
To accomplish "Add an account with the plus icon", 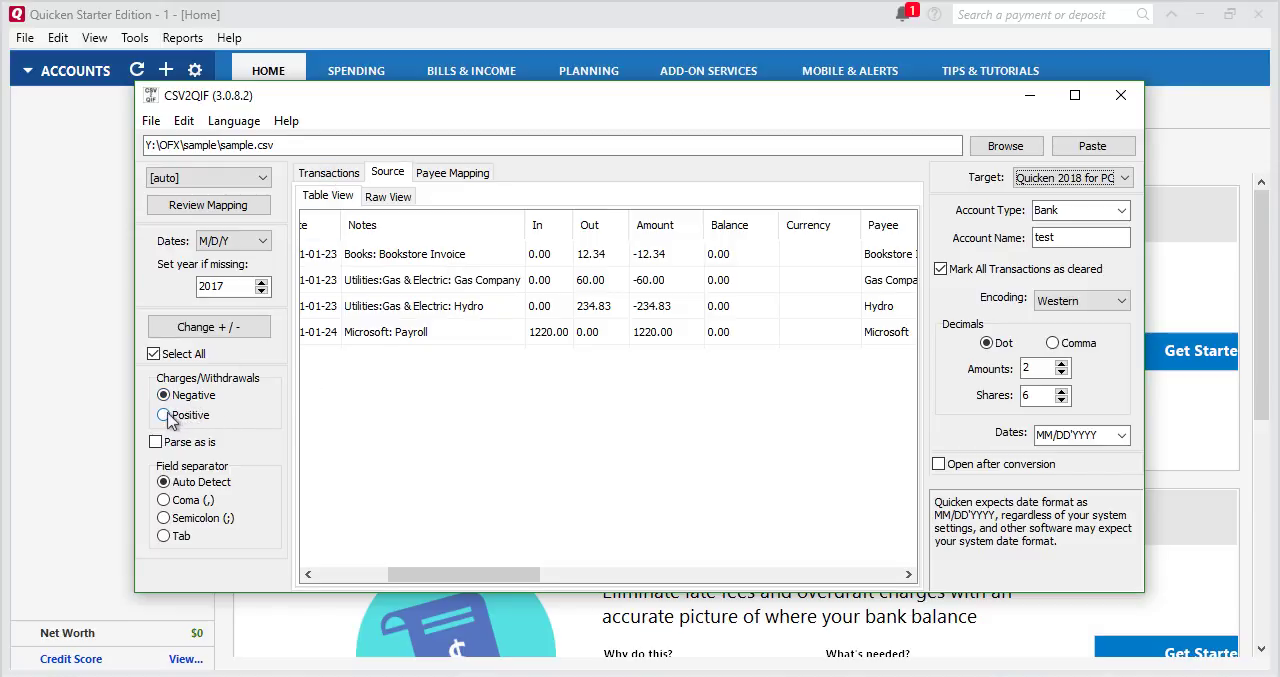I will [x=166, y=70].
